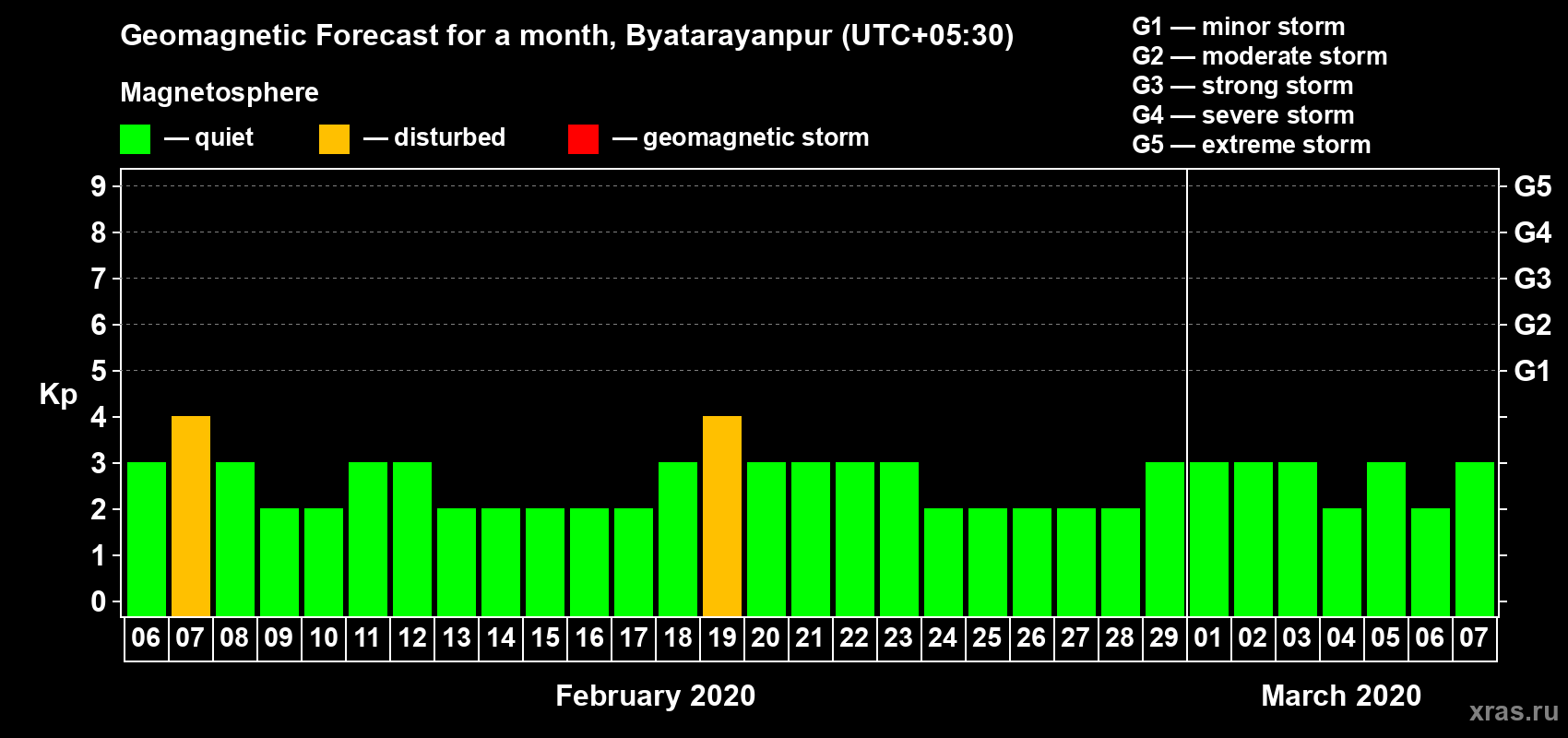Screen dimensions: 1568x738
Task: Click the xras.ru watermark link
Action: pyautogui.click(x=1514, y=711)
